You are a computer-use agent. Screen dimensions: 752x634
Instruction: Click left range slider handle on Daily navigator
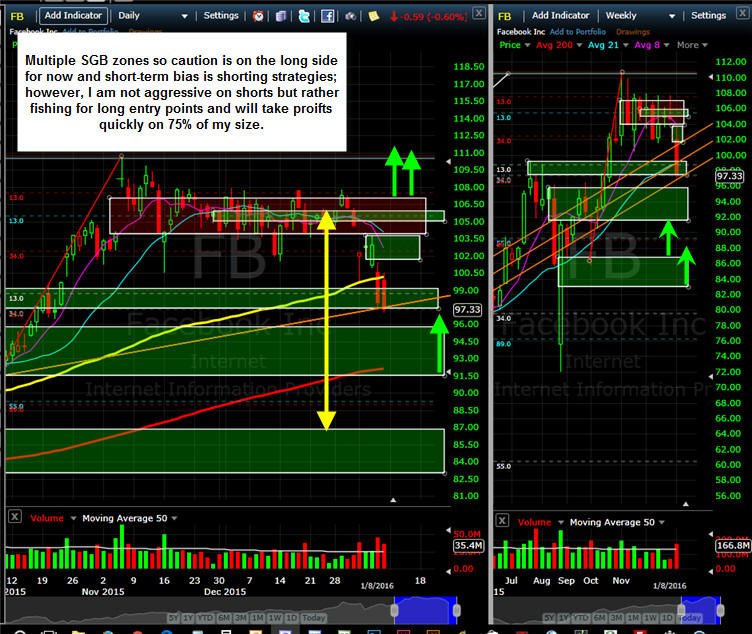pyautogui.click(x=394, y=611)
